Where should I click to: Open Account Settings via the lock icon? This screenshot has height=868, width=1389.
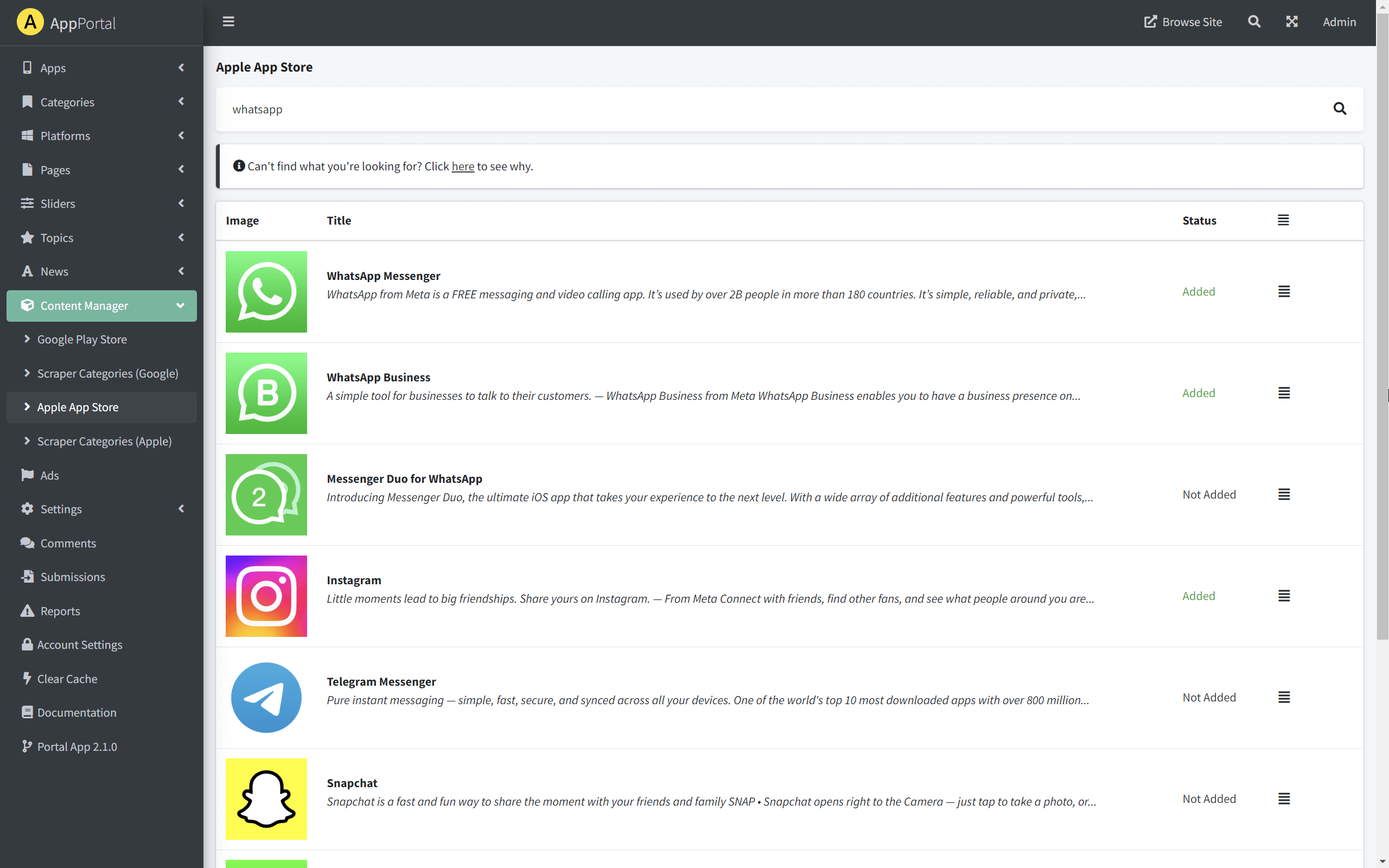[79, 644]
